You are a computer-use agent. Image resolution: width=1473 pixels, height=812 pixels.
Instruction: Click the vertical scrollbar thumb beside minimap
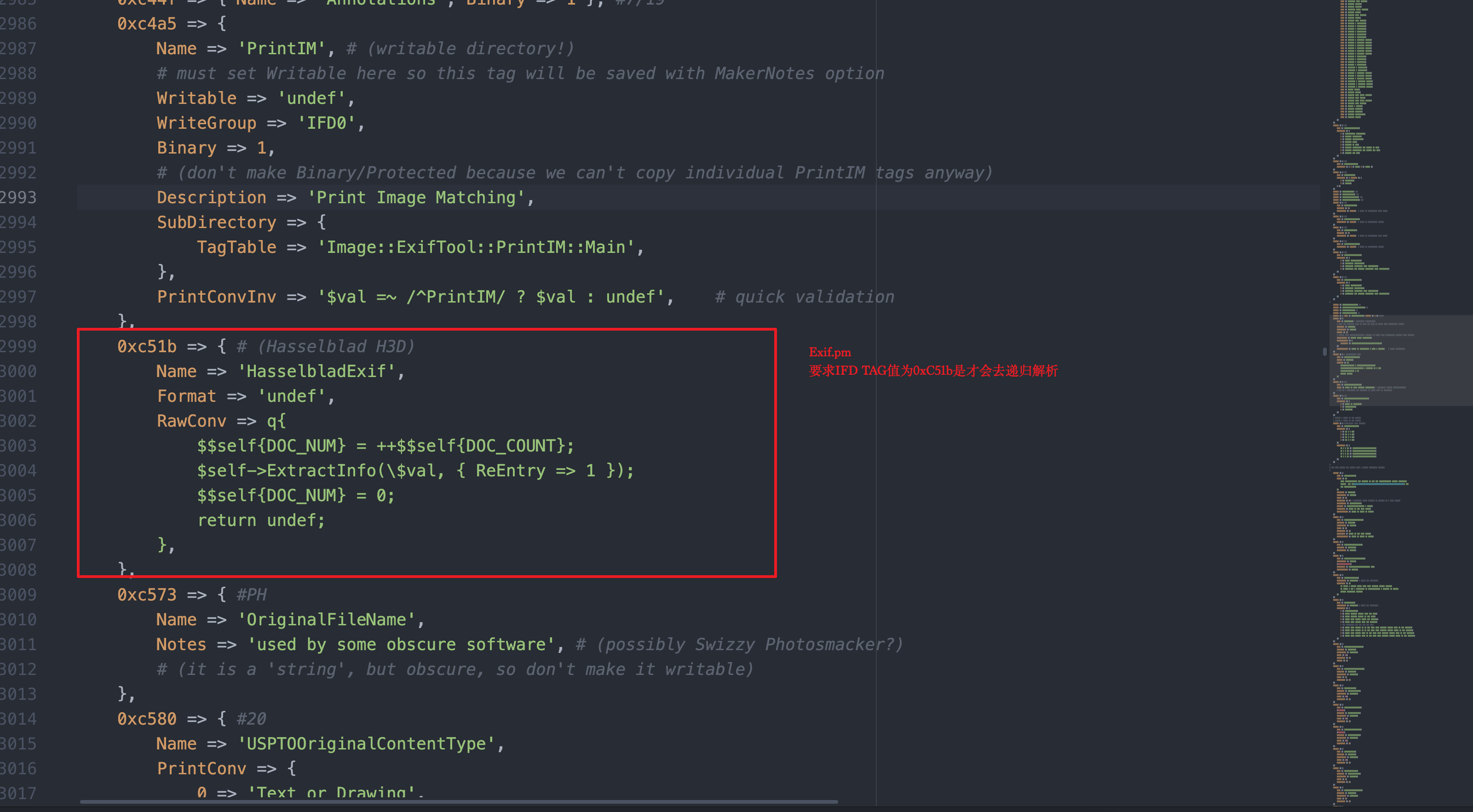(x=1324, y=351)
